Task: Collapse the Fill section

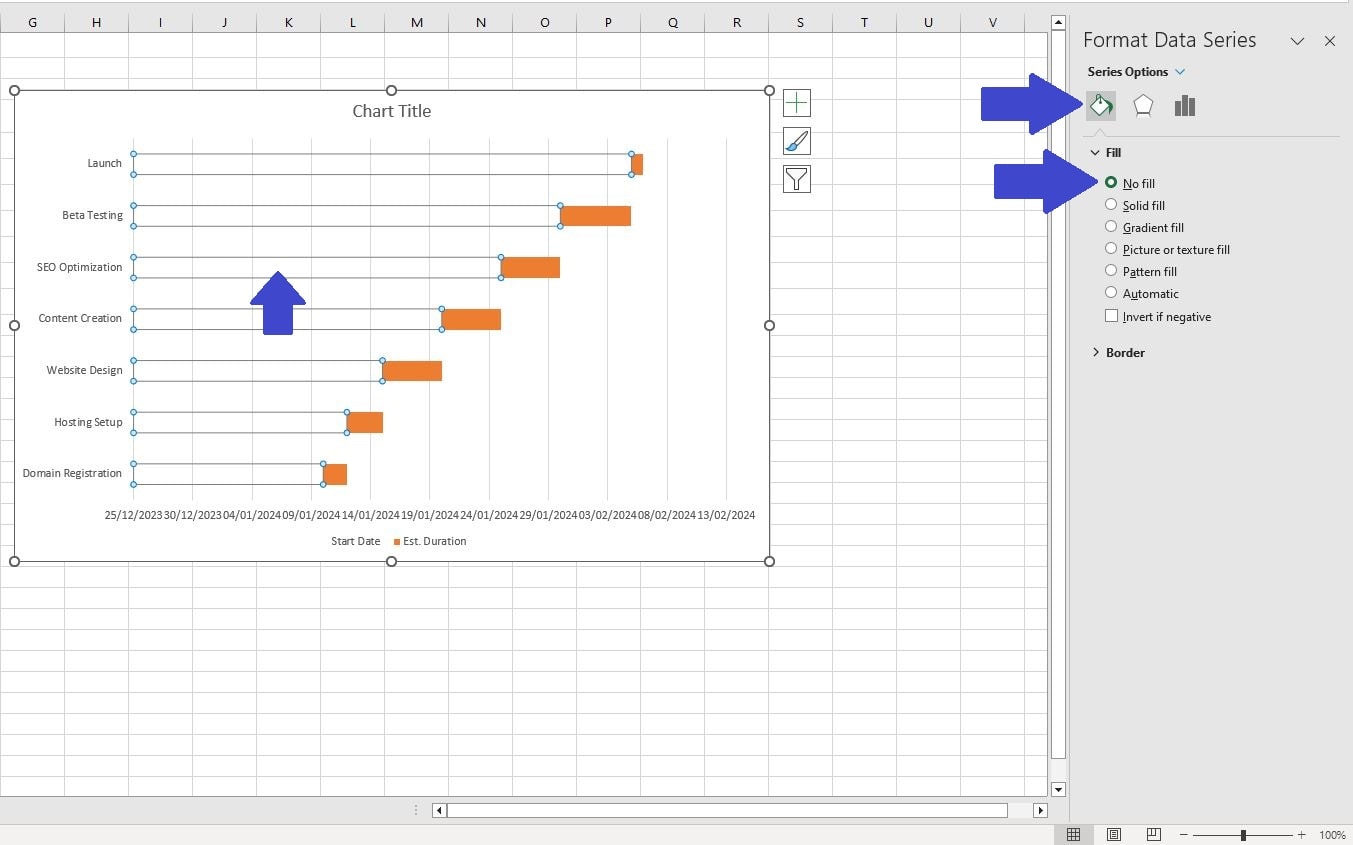Action: 1095,152
